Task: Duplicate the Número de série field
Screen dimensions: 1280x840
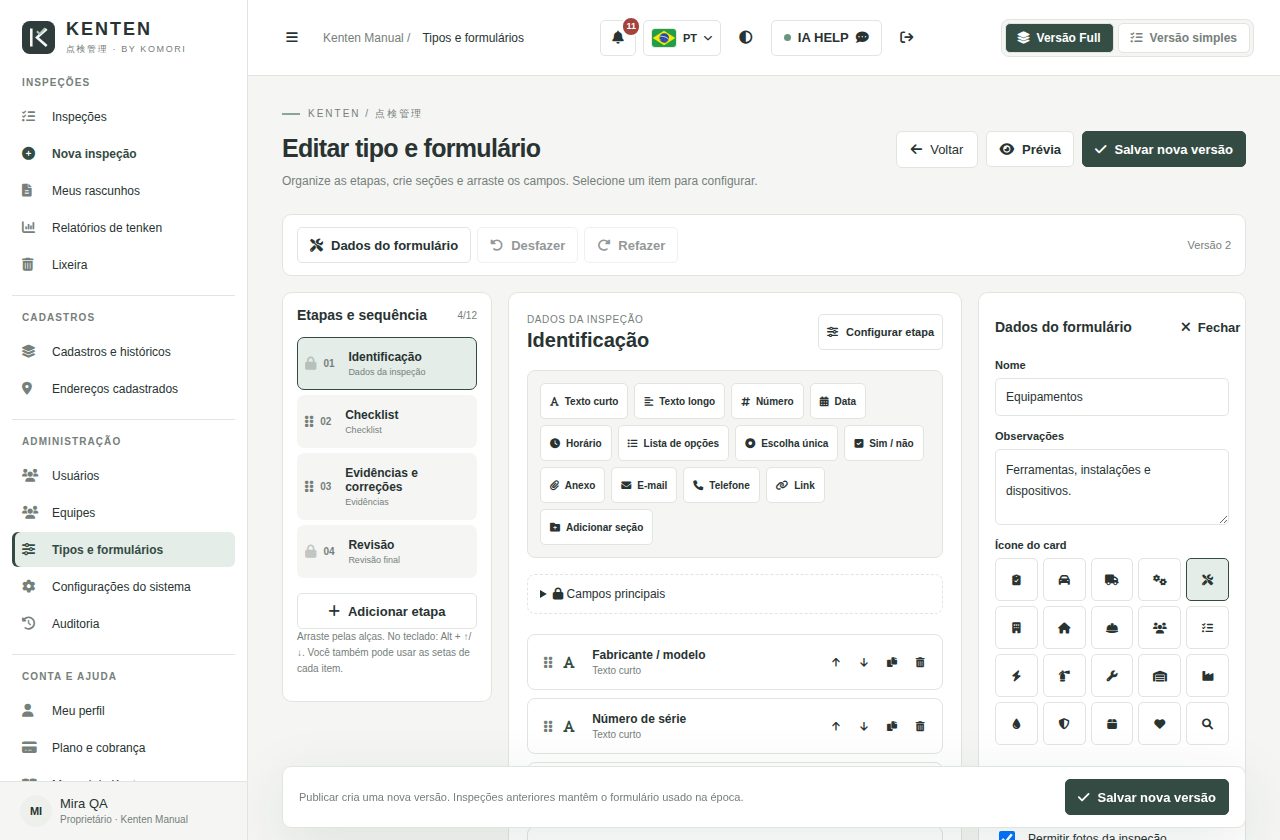Action: (x=892, y=726)
